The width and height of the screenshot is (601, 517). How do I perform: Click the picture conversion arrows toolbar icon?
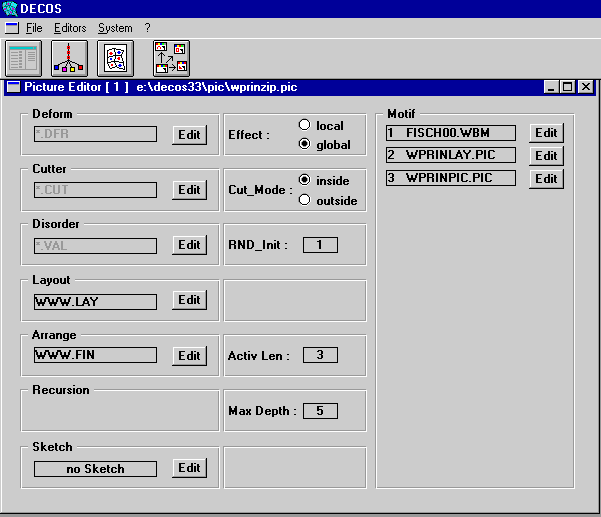(x=171, y=59)
